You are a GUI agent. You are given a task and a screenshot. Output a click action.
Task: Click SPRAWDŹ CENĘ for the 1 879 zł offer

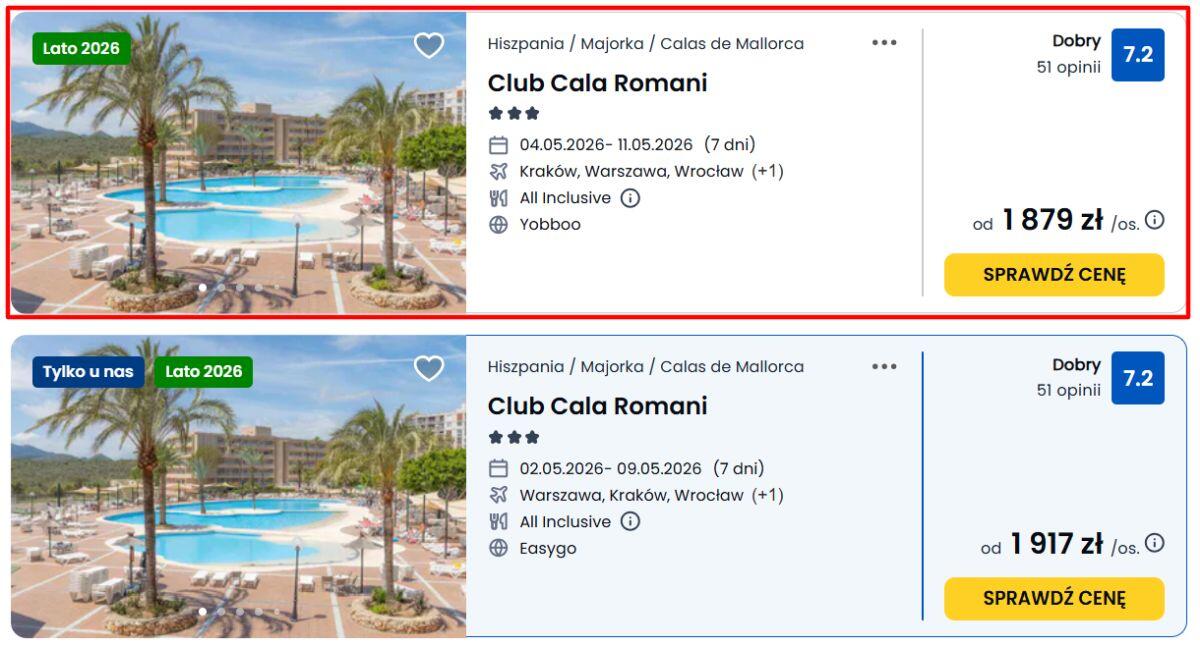tap(1054, 275)
